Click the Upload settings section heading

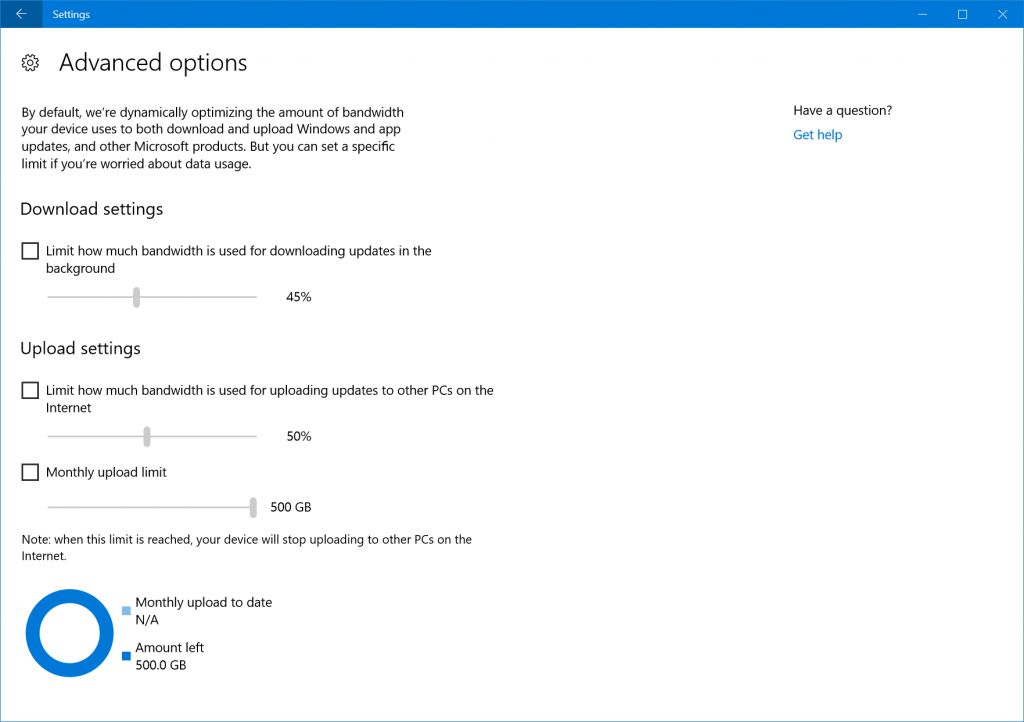point(80,348)
